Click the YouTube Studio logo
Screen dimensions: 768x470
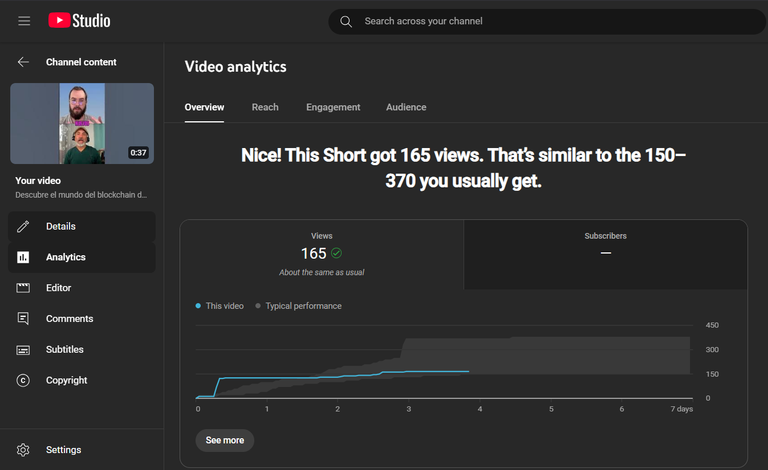[79, 21]
